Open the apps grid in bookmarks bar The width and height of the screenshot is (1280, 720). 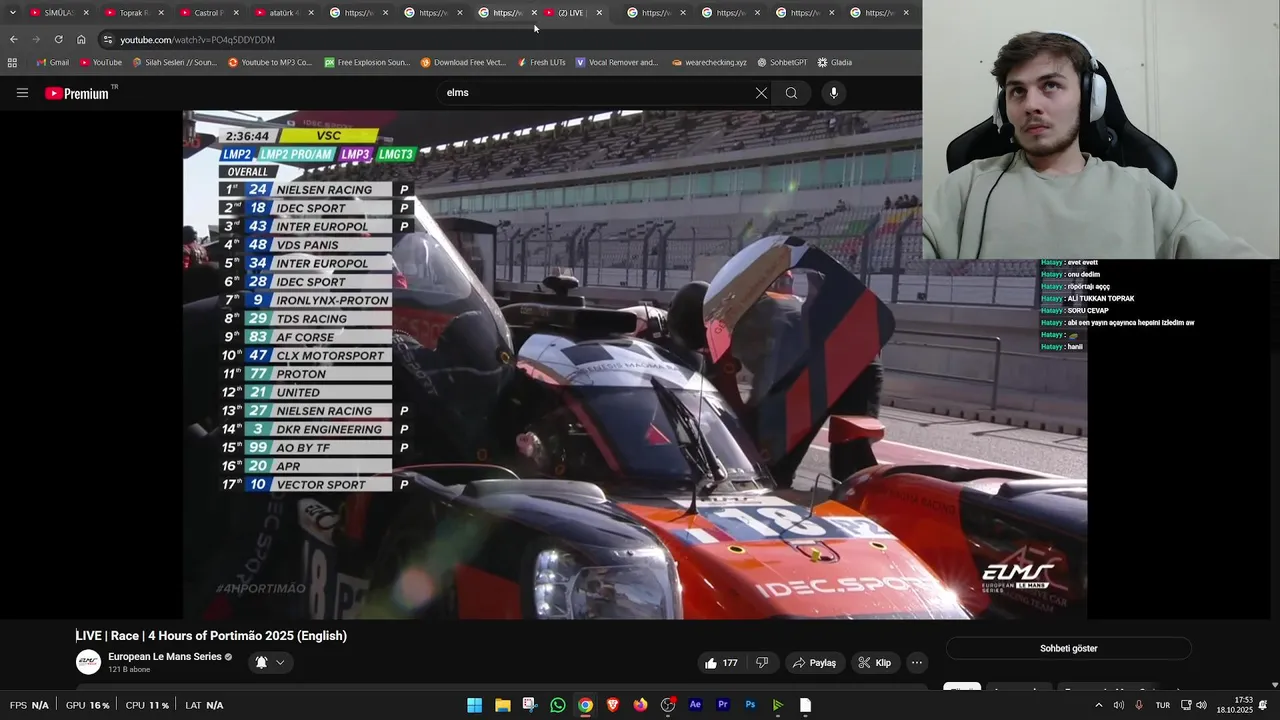12,62
